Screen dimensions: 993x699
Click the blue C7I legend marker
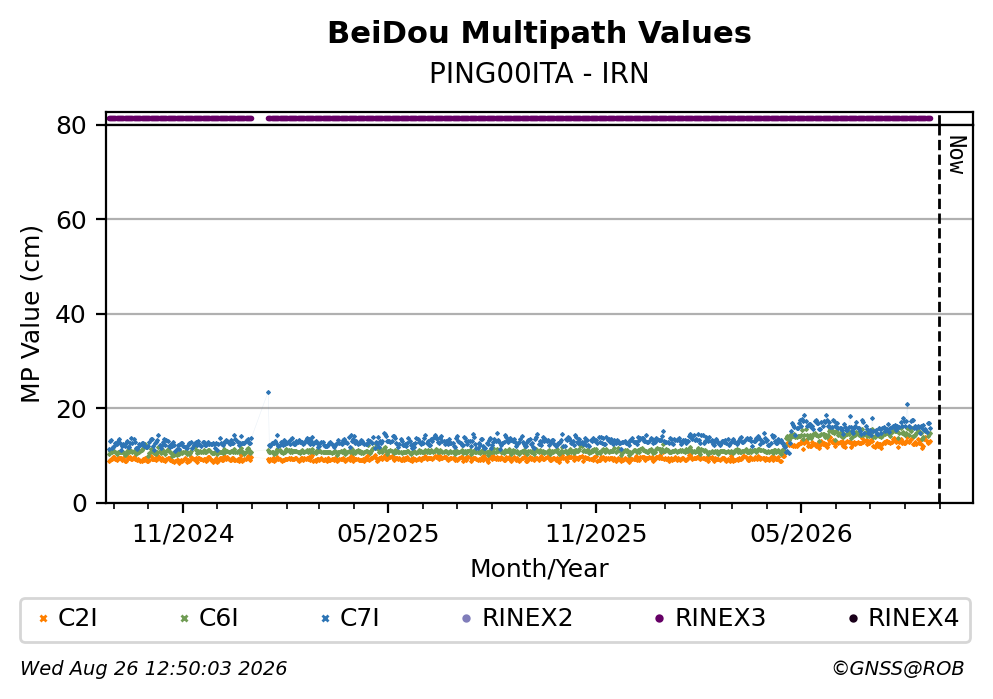tap(326, 619)
